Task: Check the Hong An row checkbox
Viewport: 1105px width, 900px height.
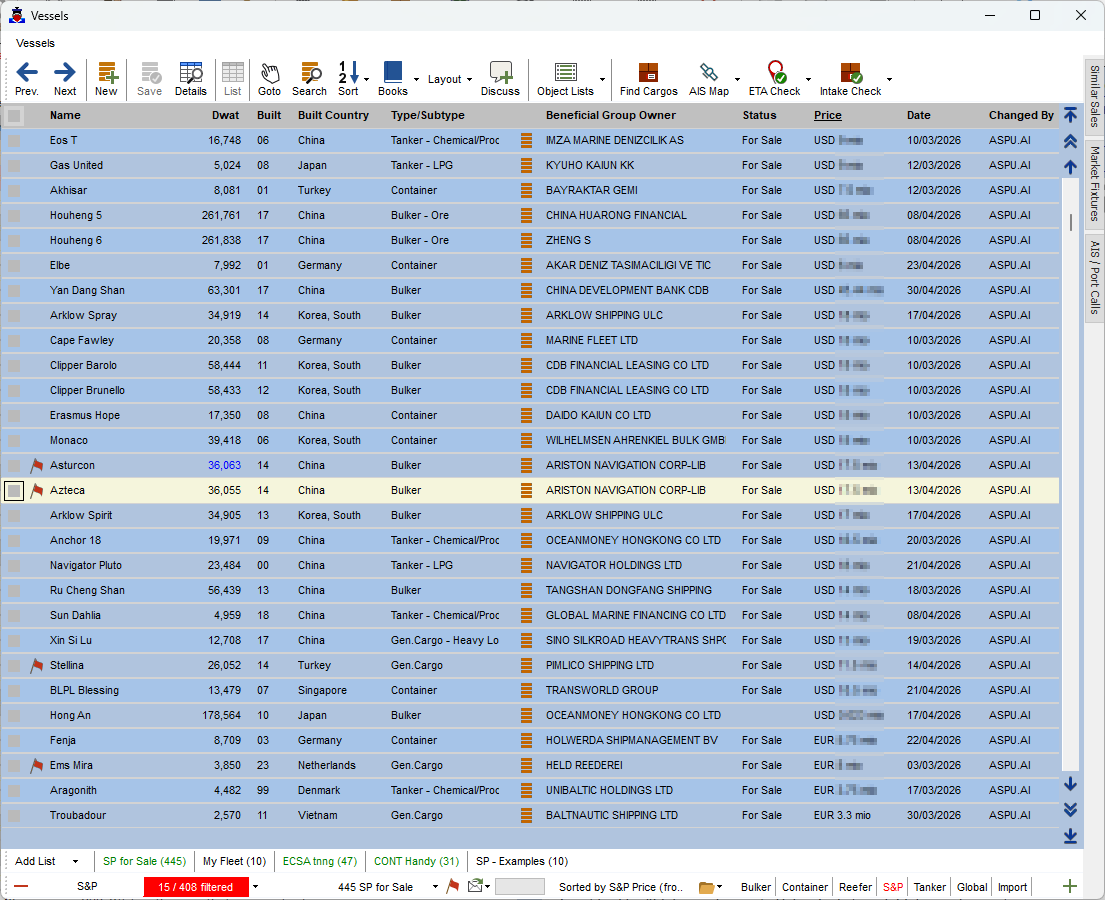Action: tap(14, 715)
